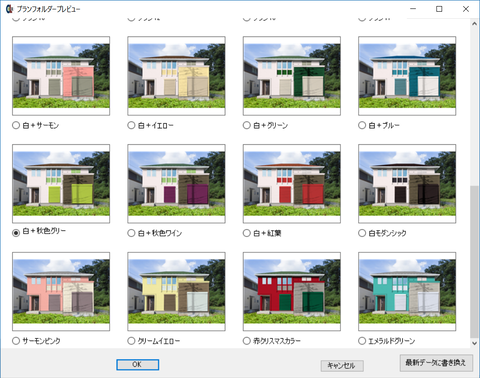Minimize the プランフォルダープレビュー window
Screen dimensions: 480x378
click(x=413, y=9)
